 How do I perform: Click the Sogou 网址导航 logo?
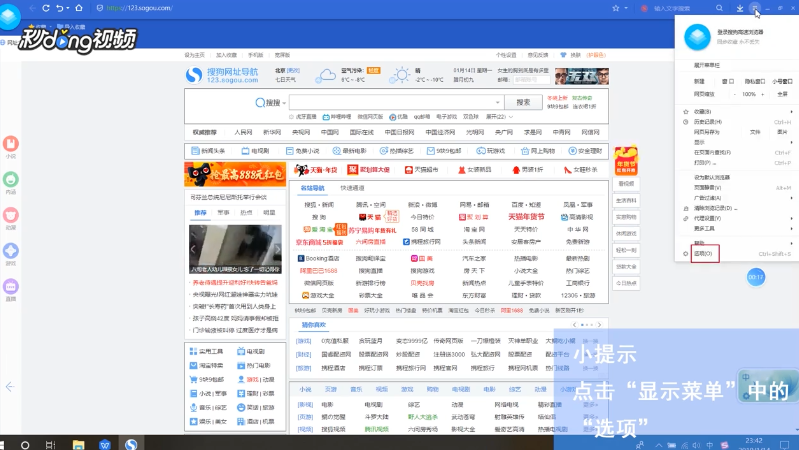(x=222, y=75)
